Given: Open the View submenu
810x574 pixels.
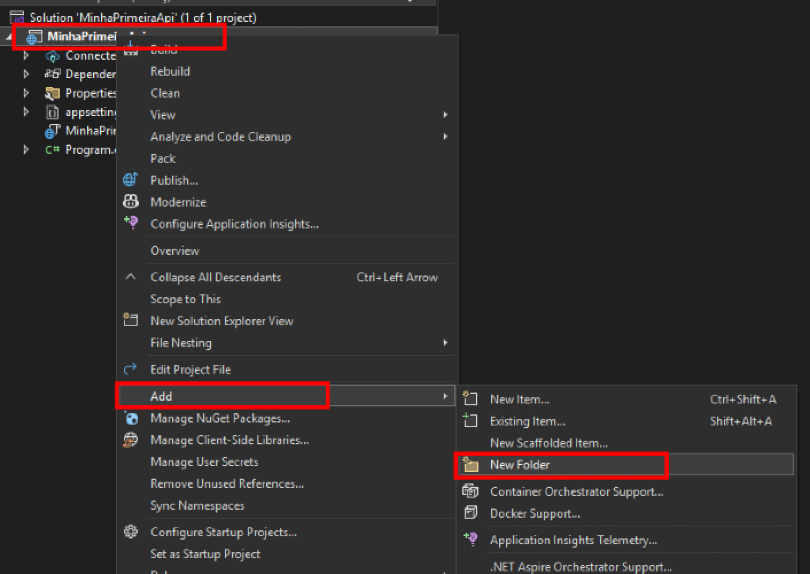Looking at the screenshot, I should (163, 115).
